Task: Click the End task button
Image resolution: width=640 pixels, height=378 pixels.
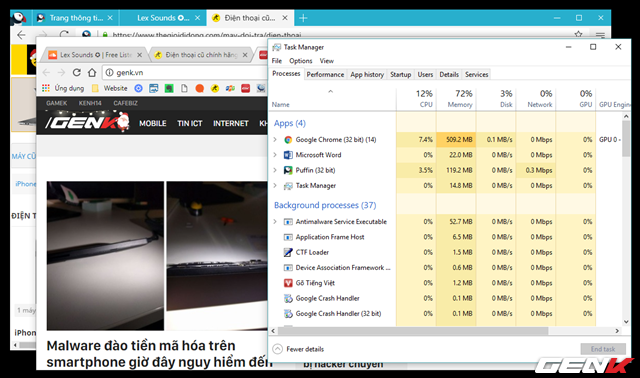Action: [x=603, y=349]
